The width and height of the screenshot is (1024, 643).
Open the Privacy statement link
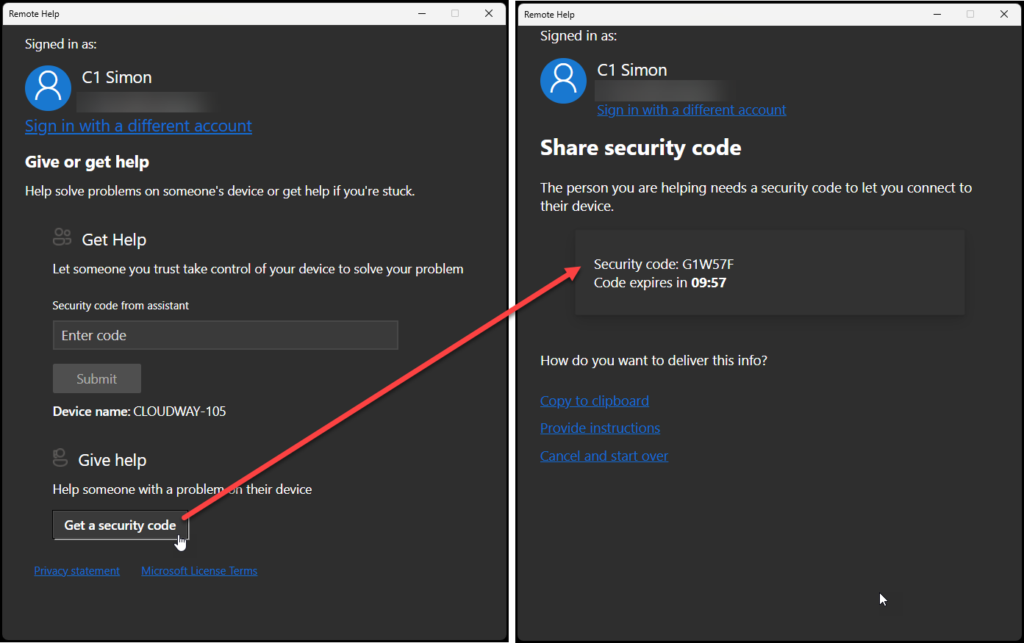77,571
